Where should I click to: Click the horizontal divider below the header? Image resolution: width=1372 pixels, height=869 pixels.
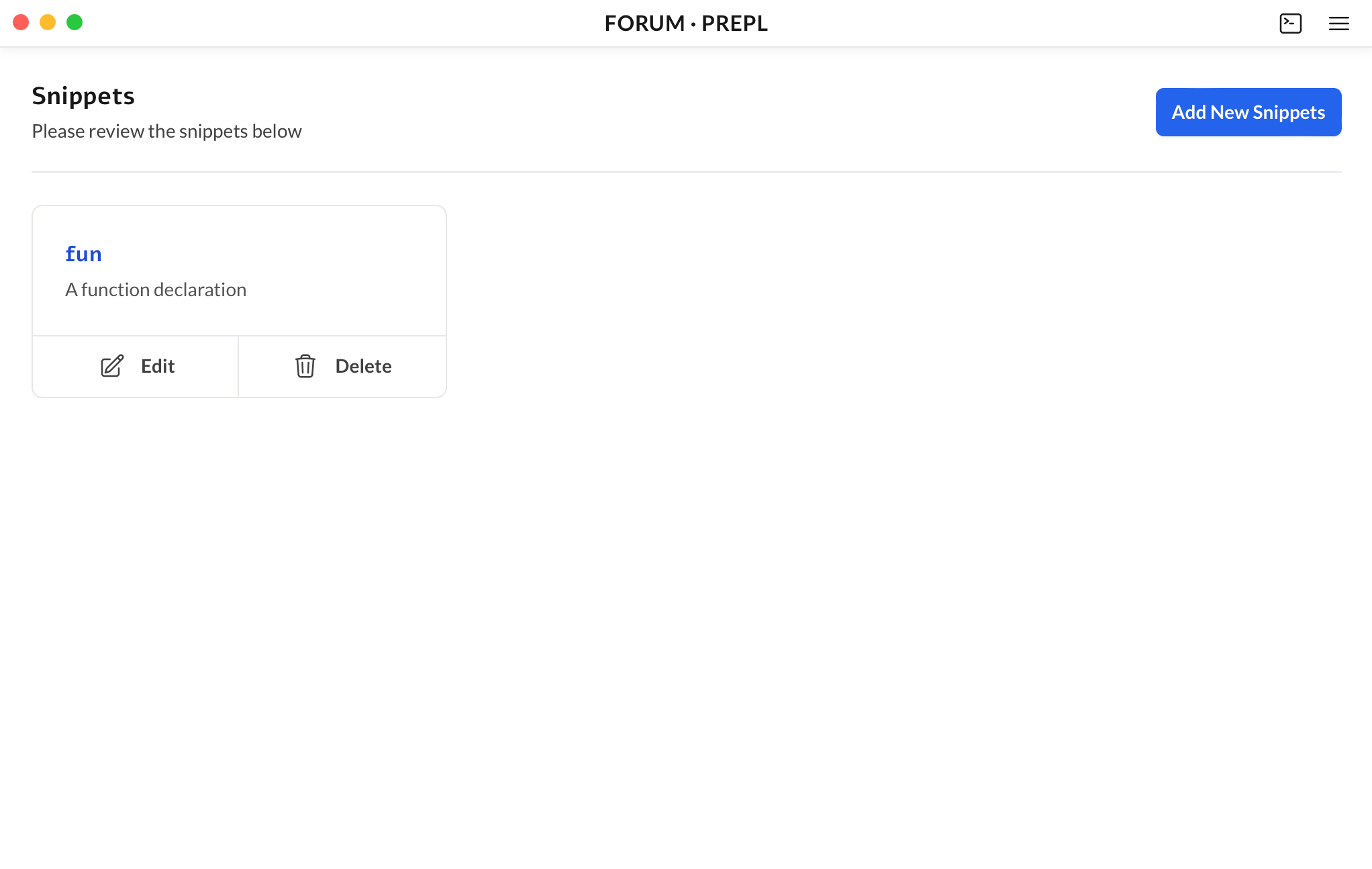coord(686,172)
